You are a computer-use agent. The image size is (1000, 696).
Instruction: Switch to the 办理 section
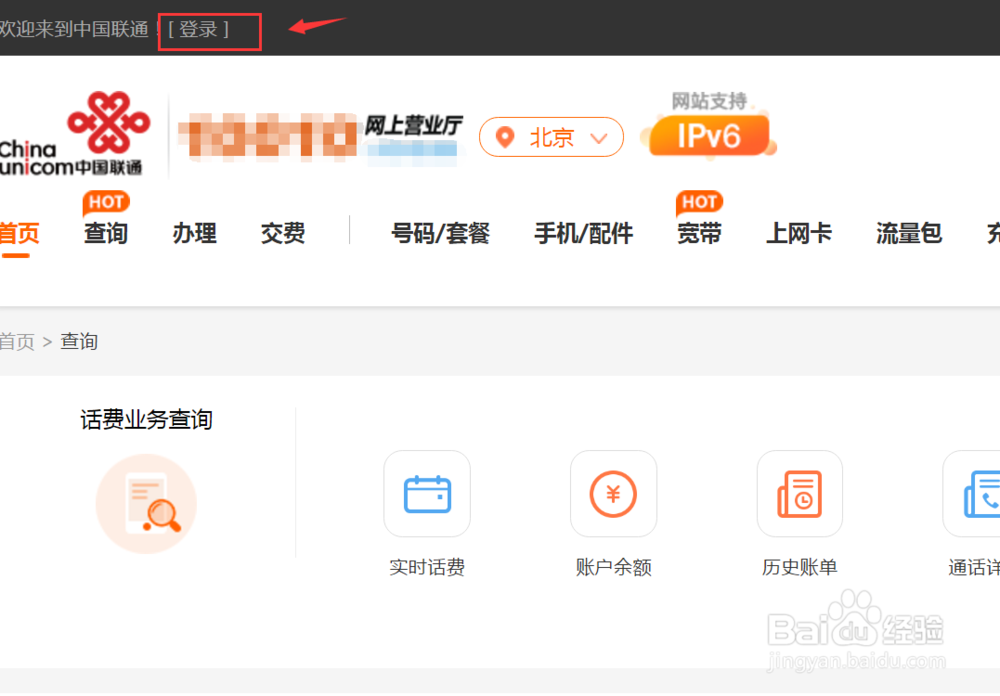point(194,234)
